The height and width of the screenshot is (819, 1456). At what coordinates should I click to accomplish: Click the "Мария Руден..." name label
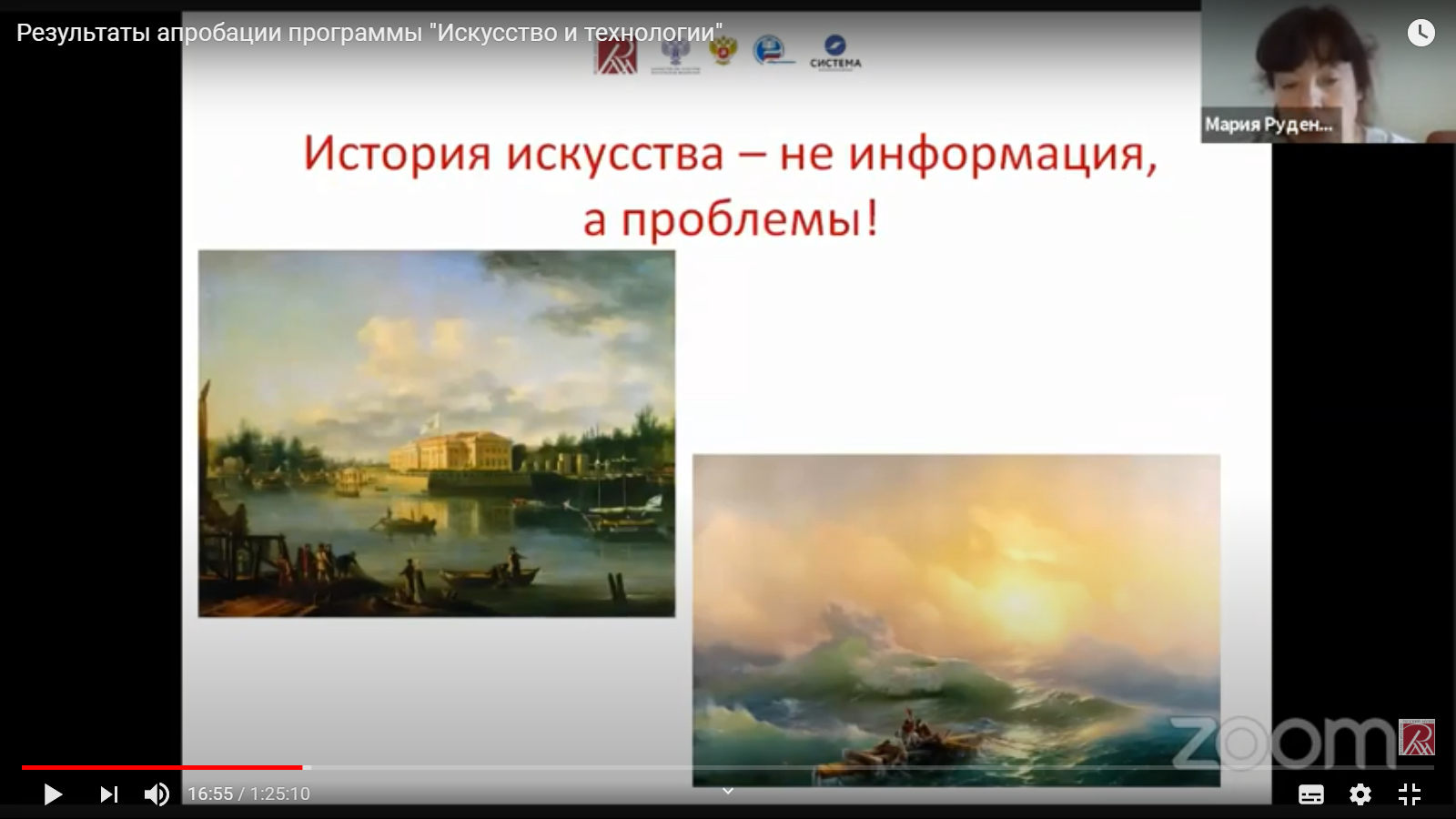coord(1269,125)
